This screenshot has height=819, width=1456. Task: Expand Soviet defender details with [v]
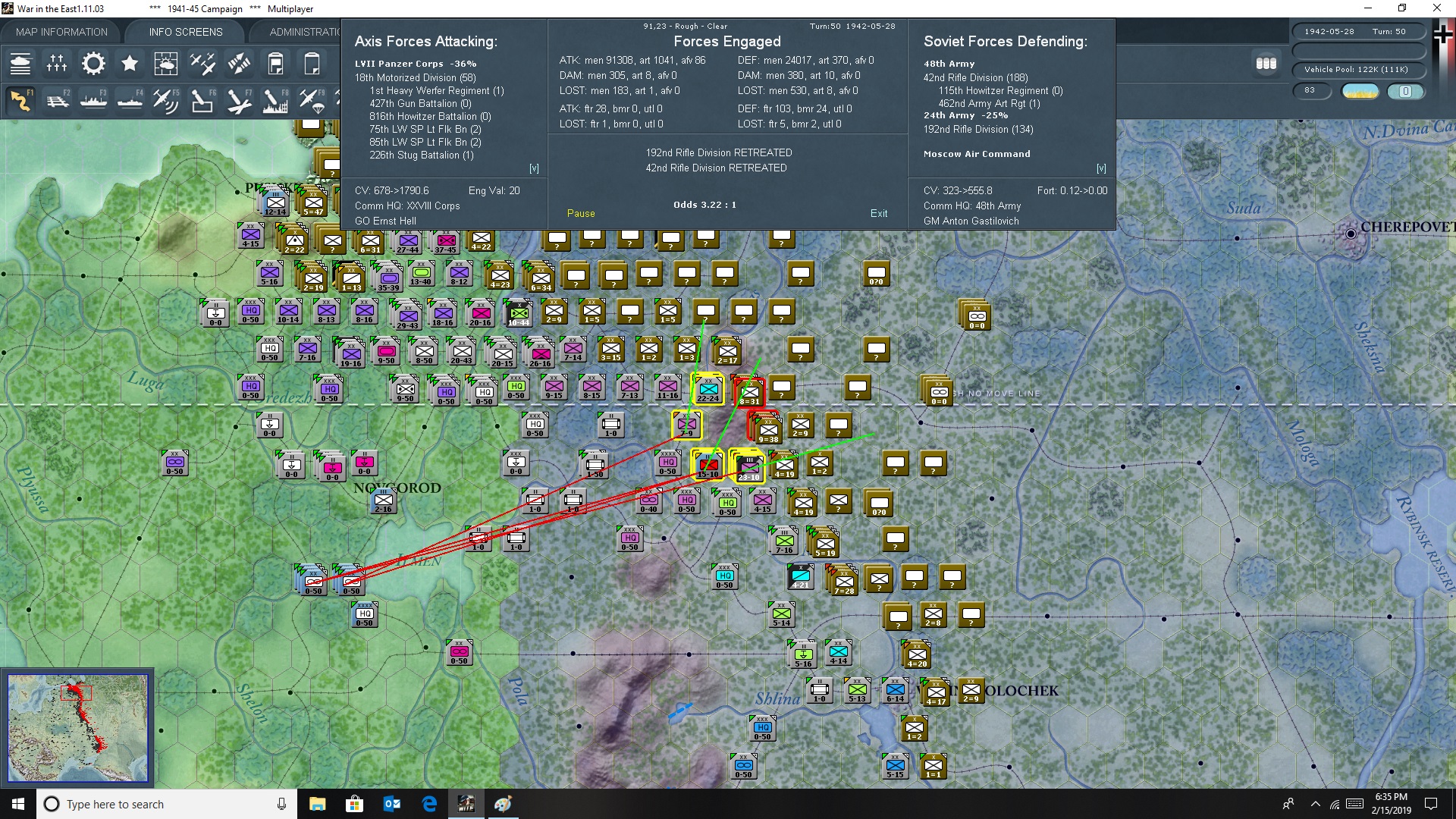pos(1101,168)
